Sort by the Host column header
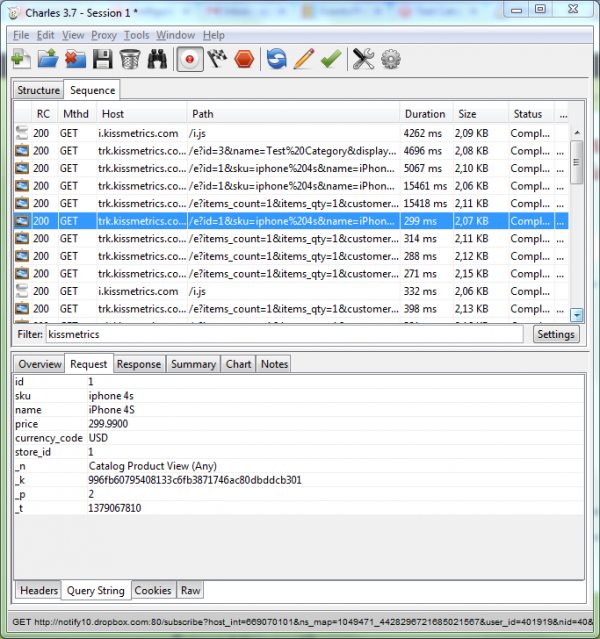 [x=141, y=114]
